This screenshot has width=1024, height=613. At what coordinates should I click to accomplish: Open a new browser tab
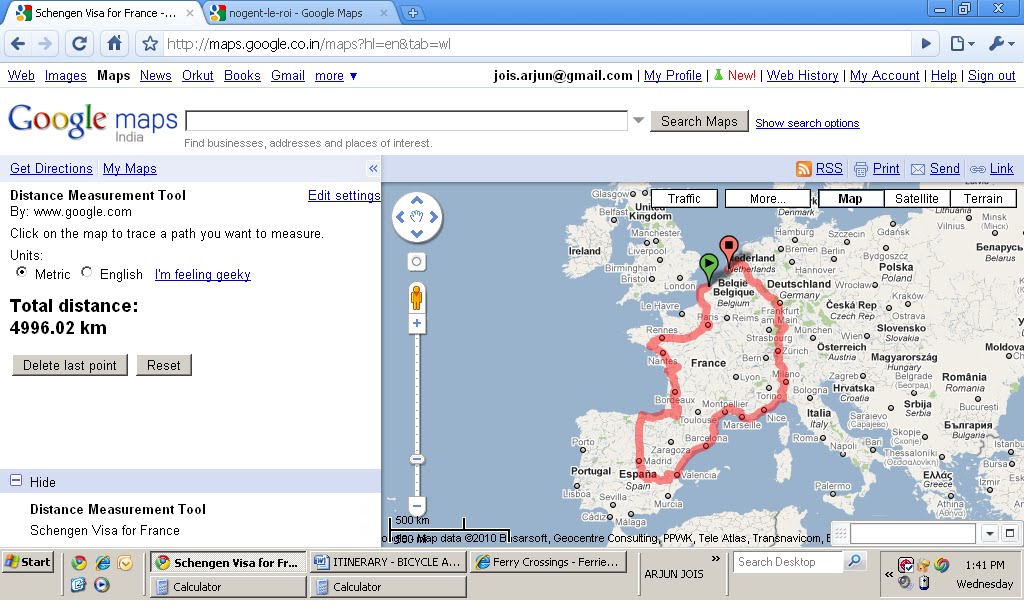pyautogui.click(x=413, y=12)
